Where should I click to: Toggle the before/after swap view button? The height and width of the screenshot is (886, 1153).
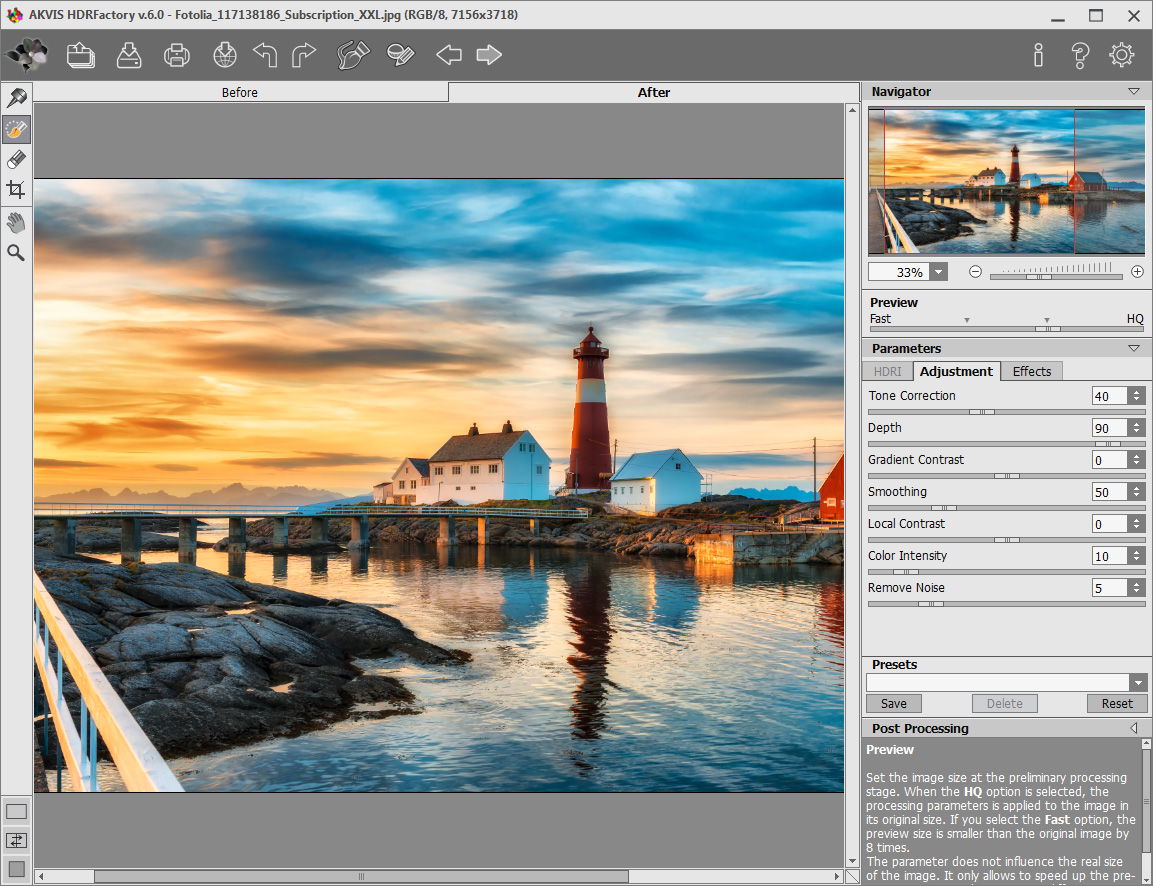click(x=16, y=840)
